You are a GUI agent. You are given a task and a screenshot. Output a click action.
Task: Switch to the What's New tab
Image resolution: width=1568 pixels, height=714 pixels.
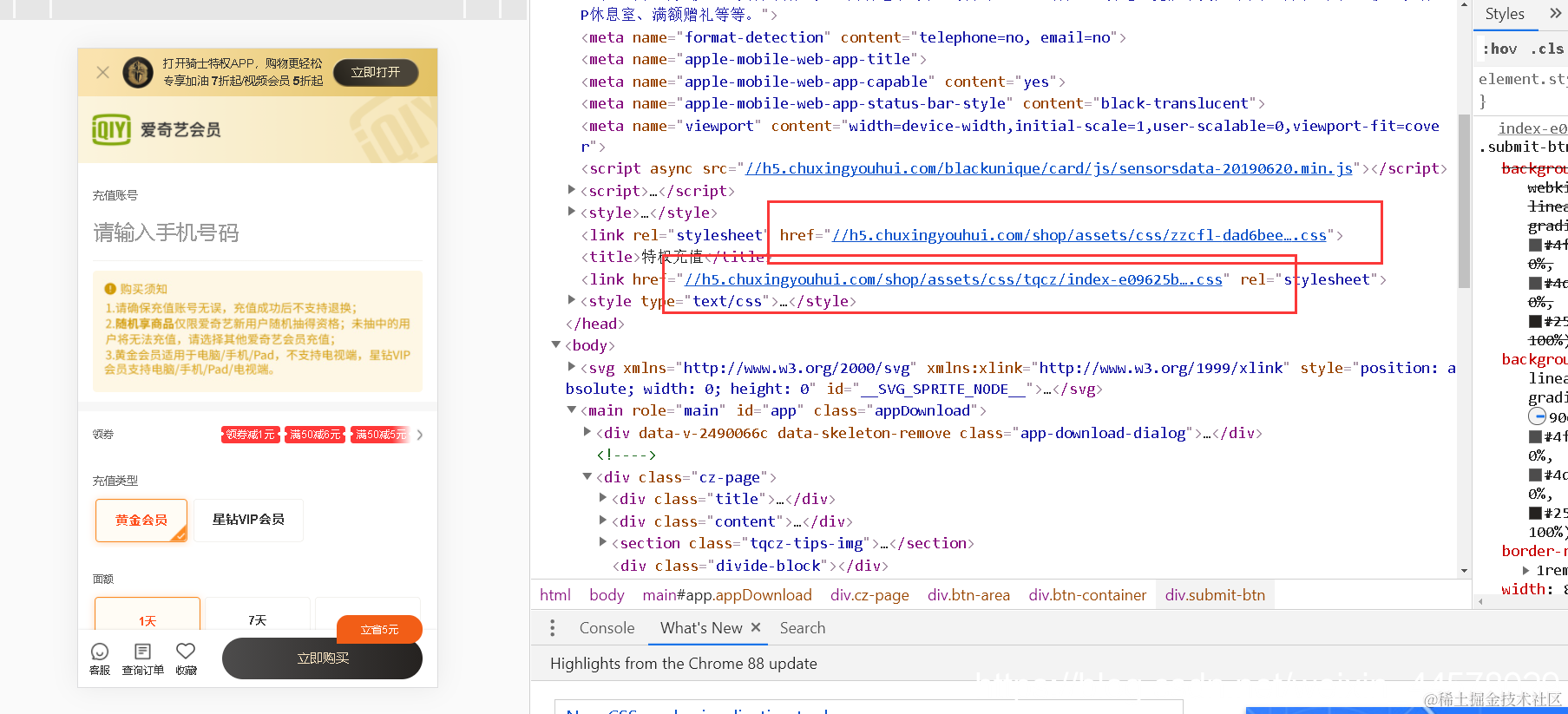point(701,628)
